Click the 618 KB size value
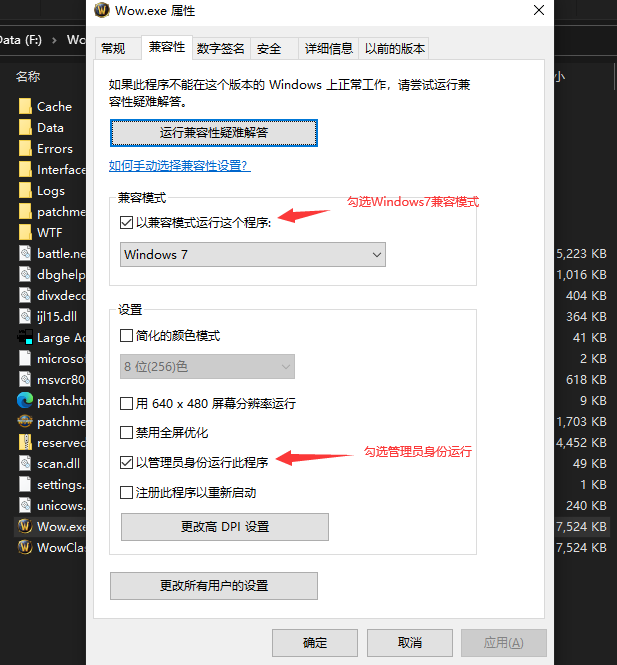 [586, 380]
